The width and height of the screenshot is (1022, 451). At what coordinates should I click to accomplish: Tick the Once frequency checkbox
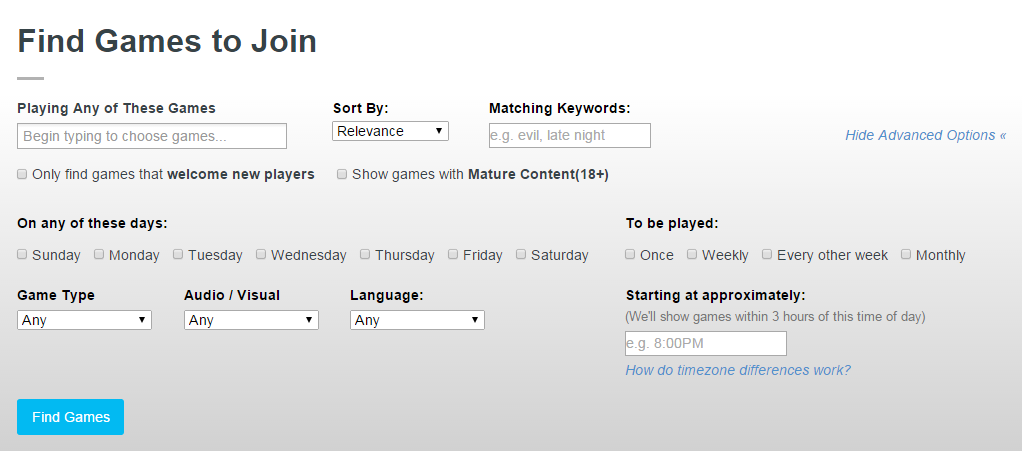[x=630, y=254]
